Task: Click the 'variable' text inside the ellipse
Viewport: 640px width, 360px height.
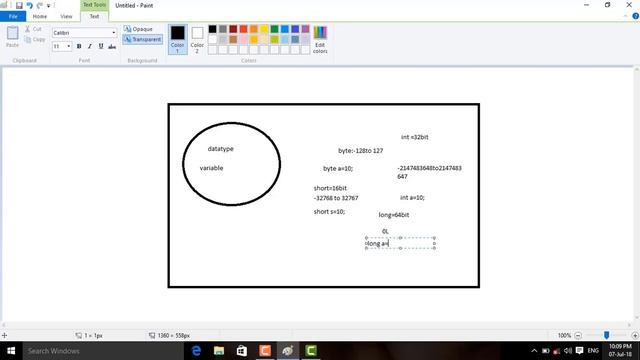Action: tap(211, 168)
